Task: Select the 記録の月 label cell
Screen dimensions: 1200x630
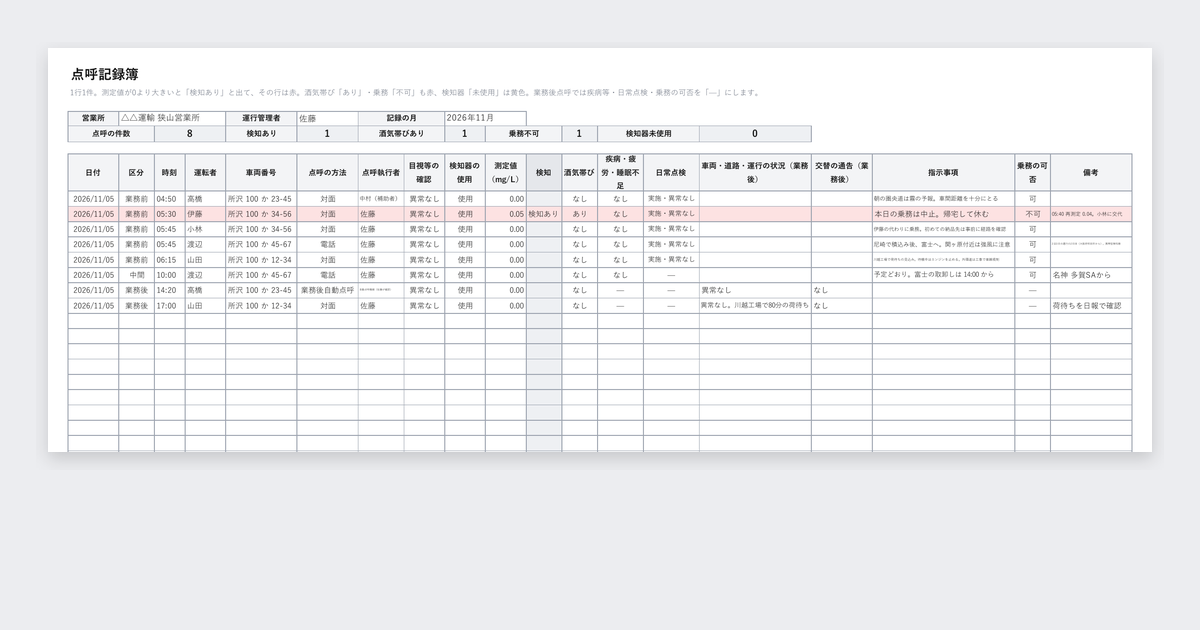Action: tap(401, 118)
